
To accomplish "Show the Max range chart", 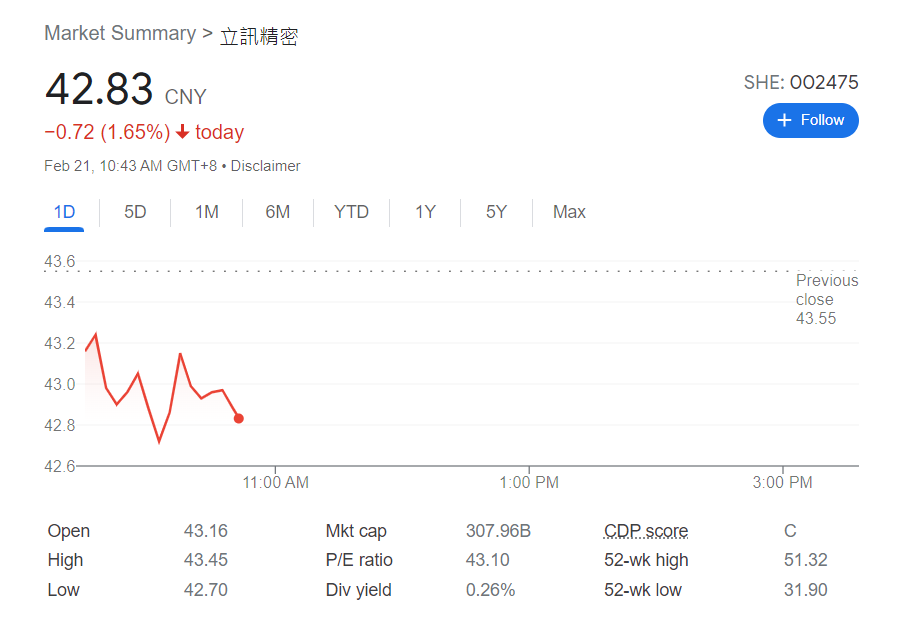I will [569, 212].
